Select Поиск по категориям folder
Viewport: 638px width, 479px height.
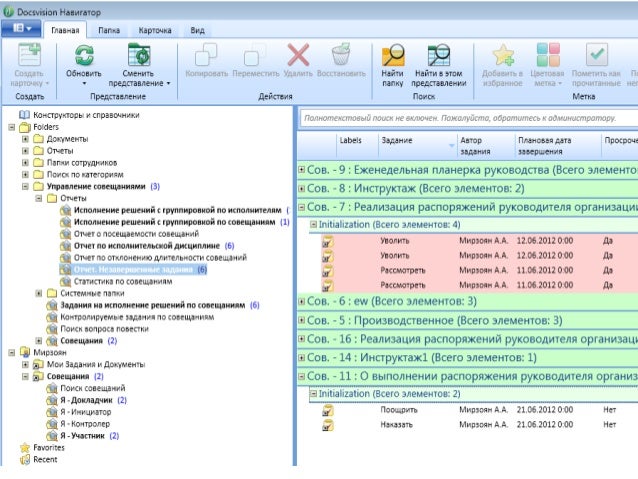pos(85,175)
